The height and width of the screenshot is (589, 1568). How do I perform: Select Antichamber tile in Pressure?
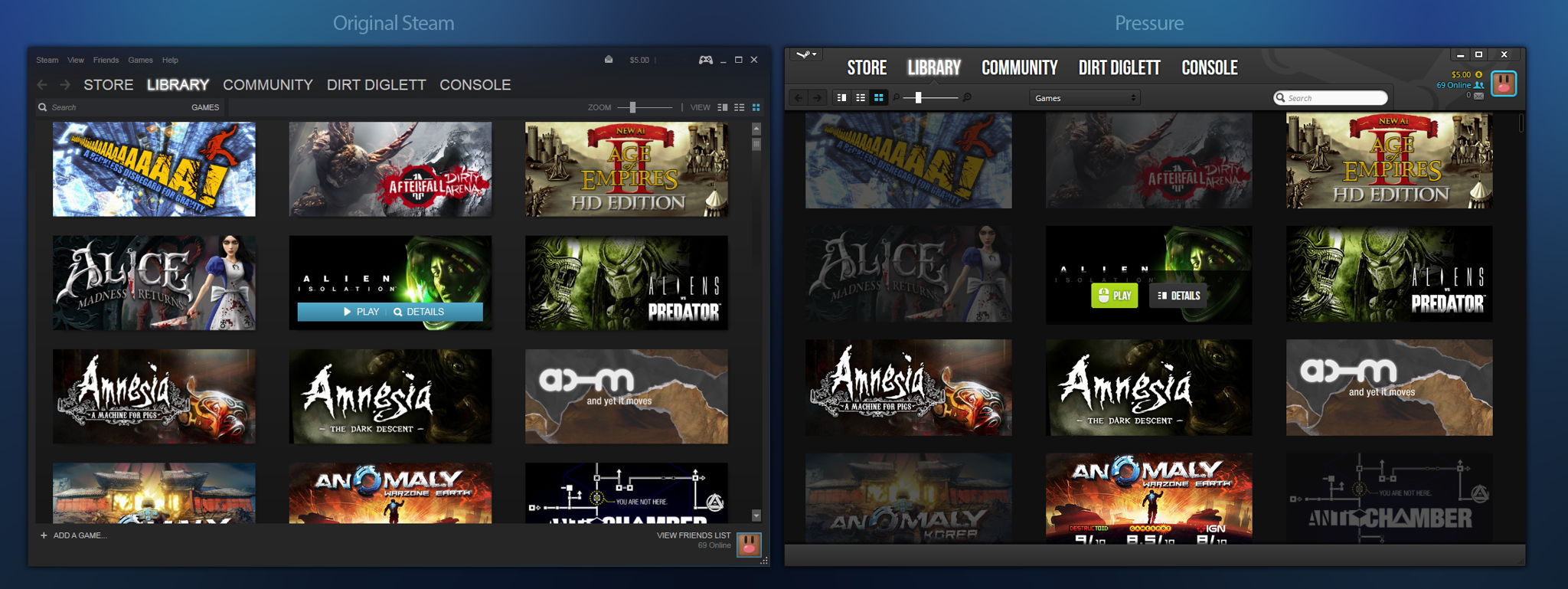pyautogui.click(x=1390, y=498)
